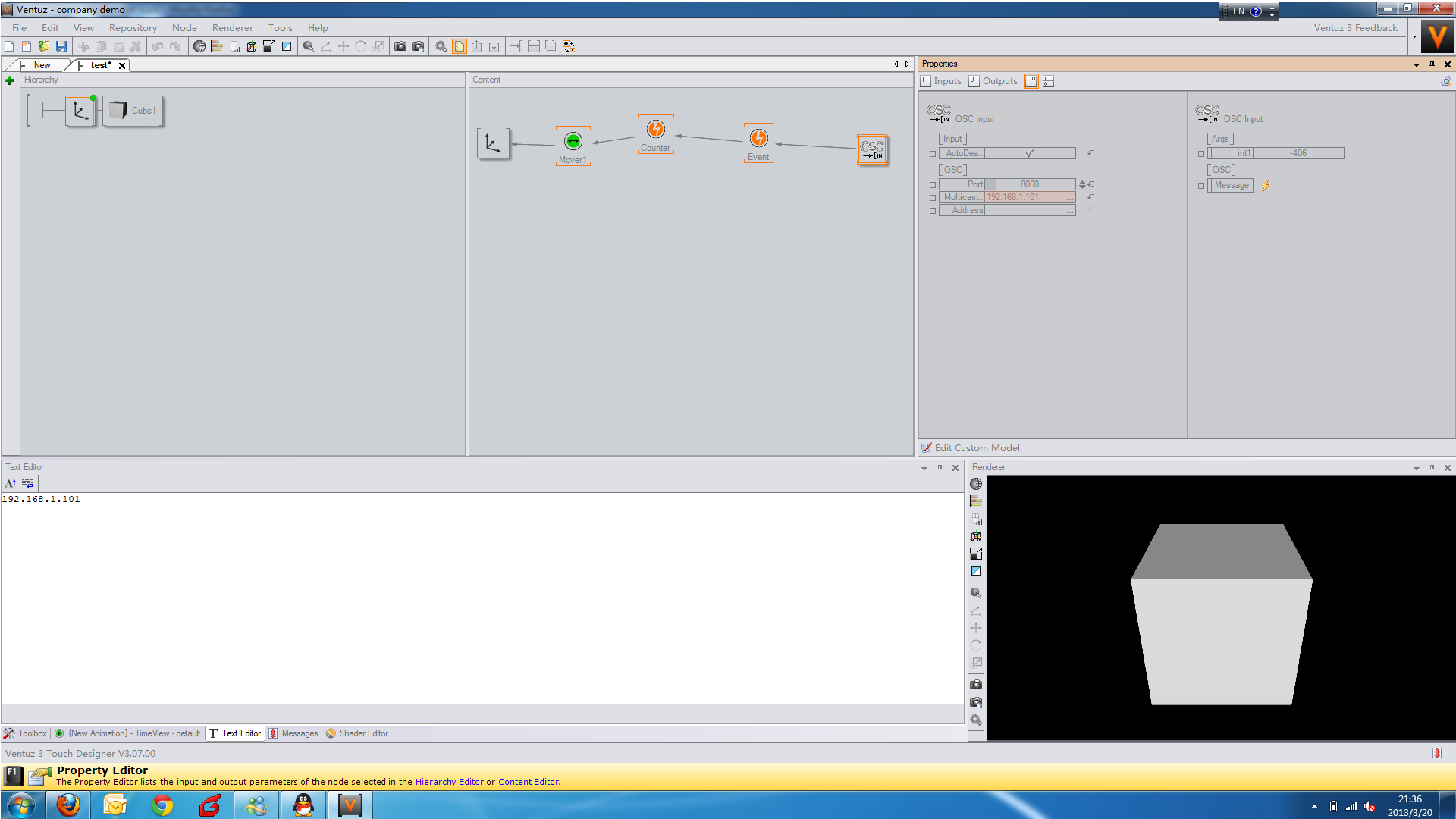
Task: Open the Renderer menu
Action: 232,28
